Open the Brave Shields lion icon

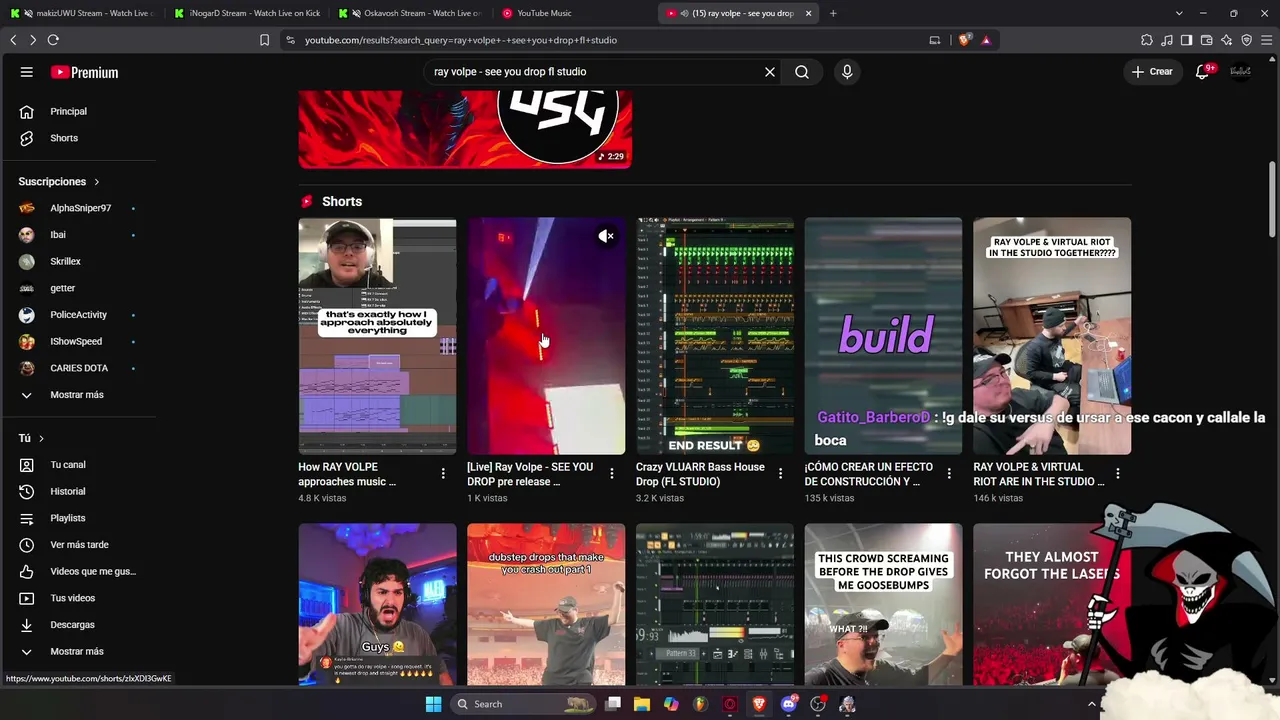pos(964,40)
